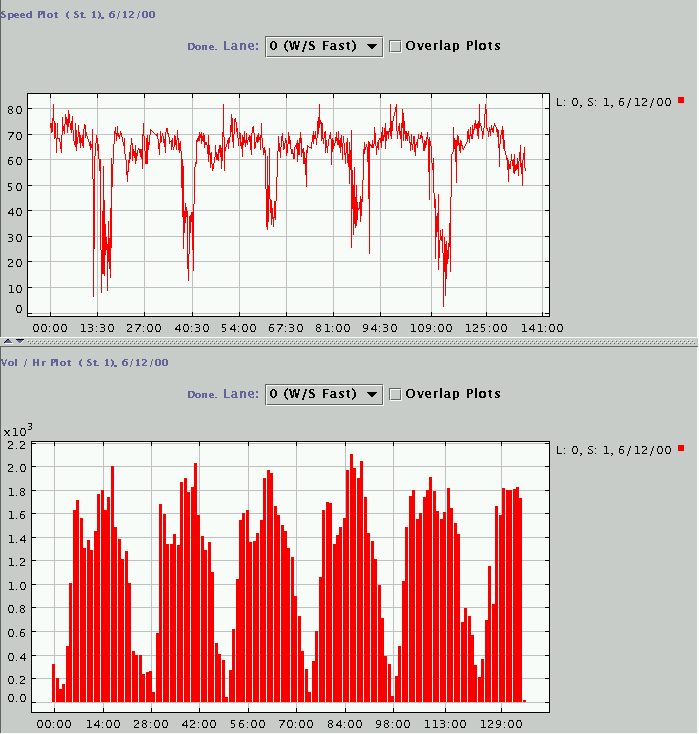Enable Overlap Plots in the Vol/Hr Plot panel
Viewport: 699px width, 734px height.
click(395, 394)
